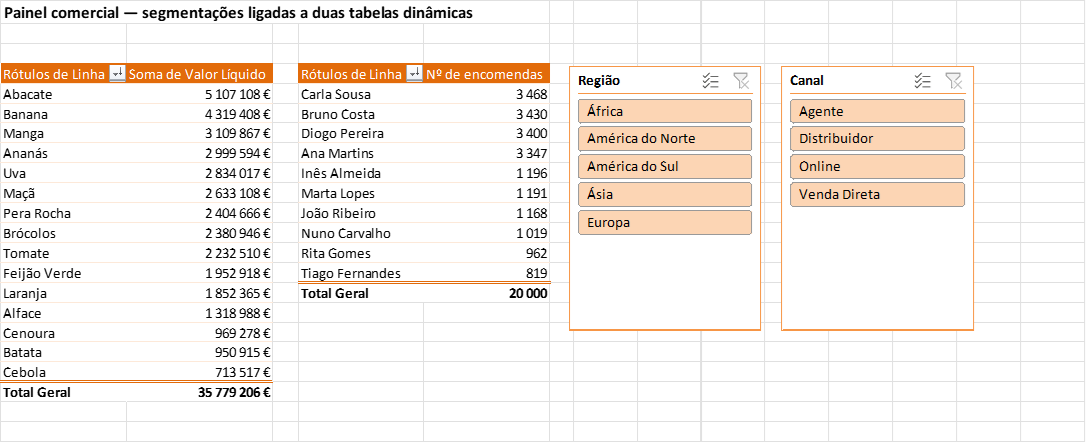Select the Abacate row label cell
The image size is (1086, 443).
[x=64, y=94]
